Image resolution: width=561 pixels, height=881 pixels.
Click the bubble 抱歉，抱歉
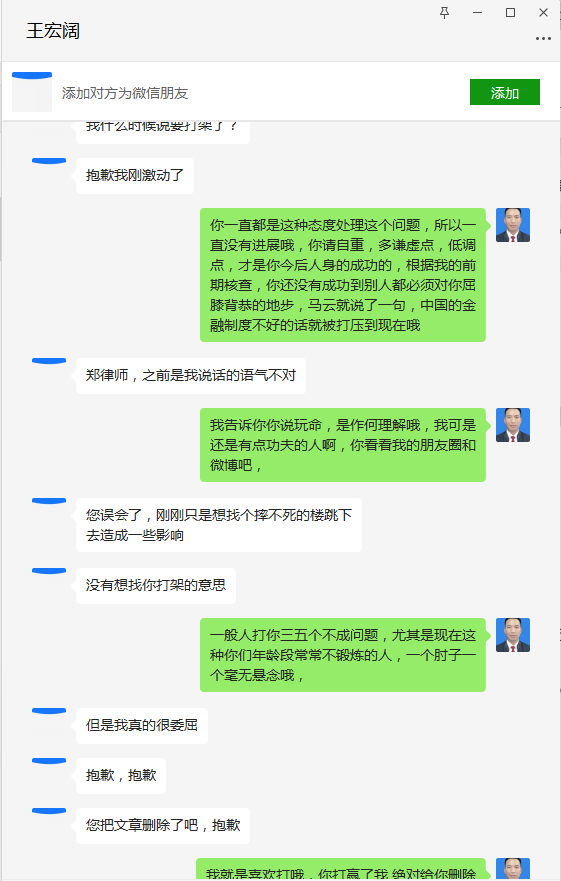[121, 775]
